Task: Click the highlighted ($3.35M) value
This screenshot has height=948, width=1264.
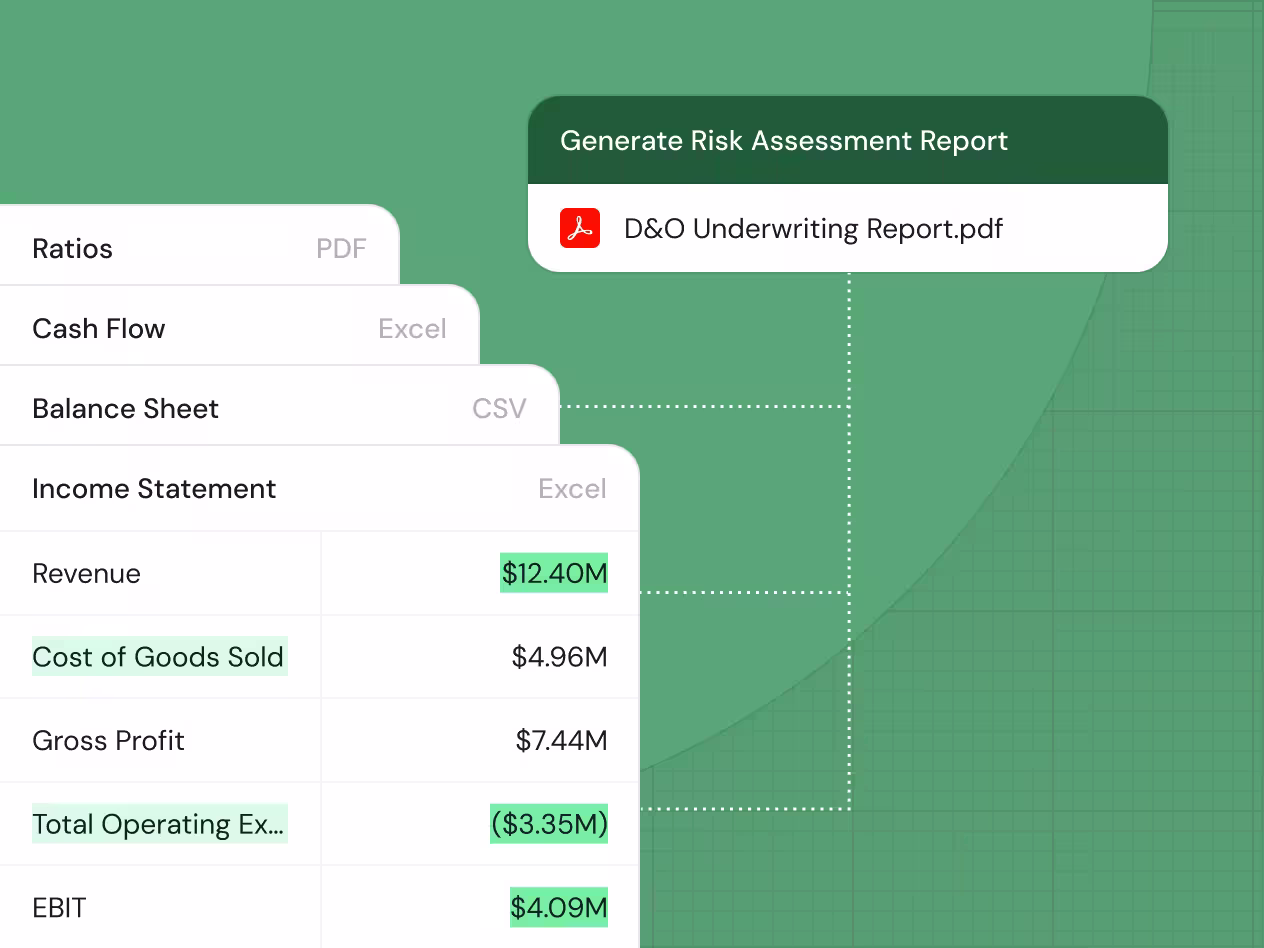Action: 549,824
